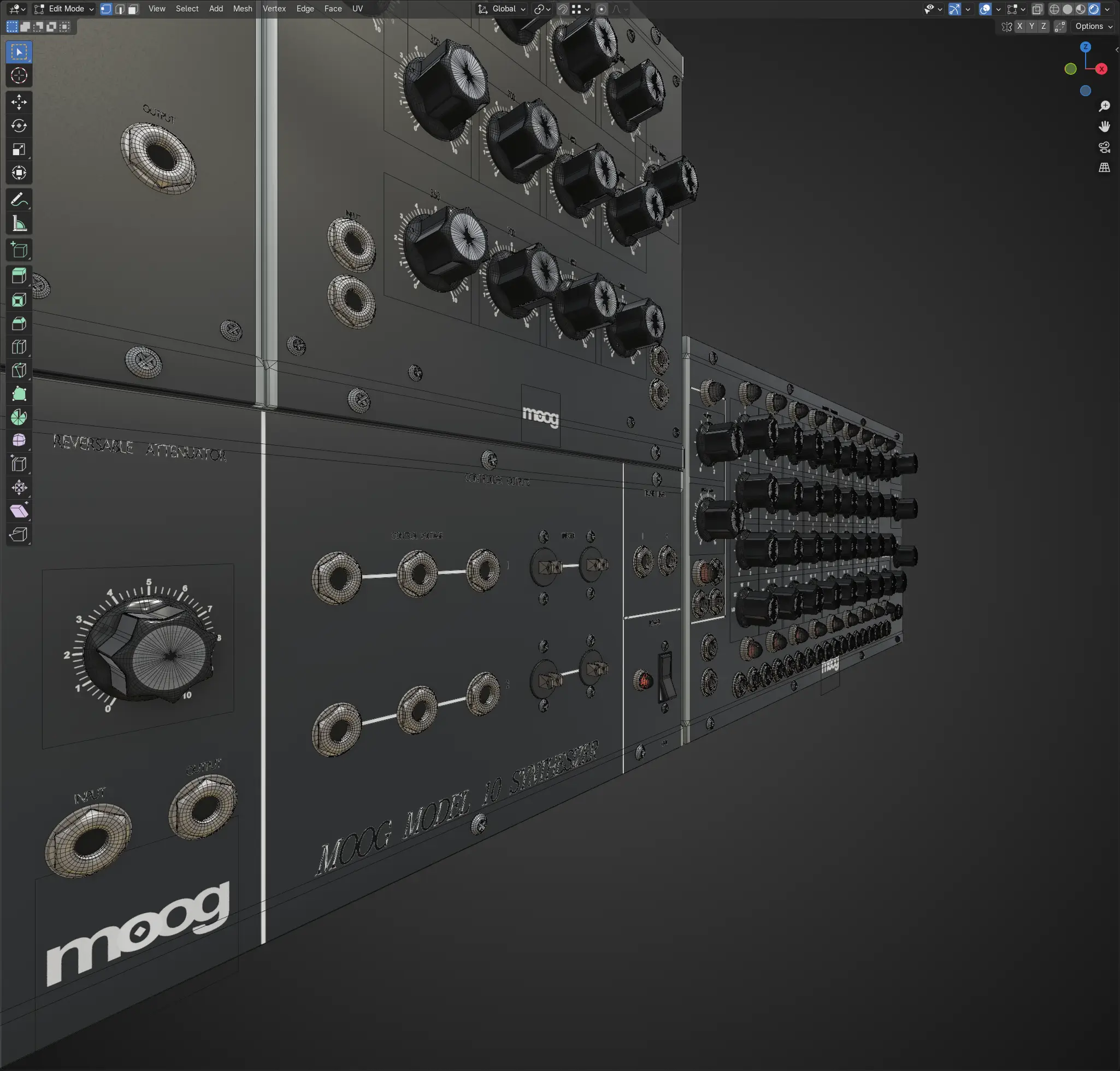Image resolution: width=1120 pixels, height=1071 pixels.
Task: Select the Knife tool
Action: pyautogui.click(x=19, y=370)
